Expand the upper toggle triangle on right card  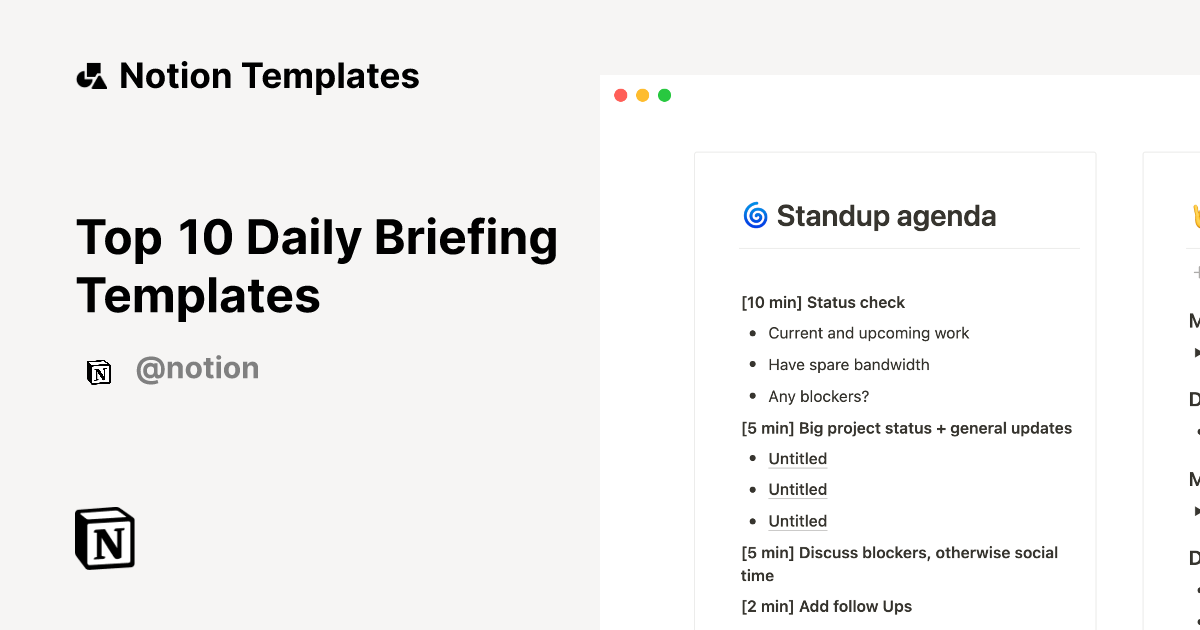pyautogui.click(x=1196, y=352)
